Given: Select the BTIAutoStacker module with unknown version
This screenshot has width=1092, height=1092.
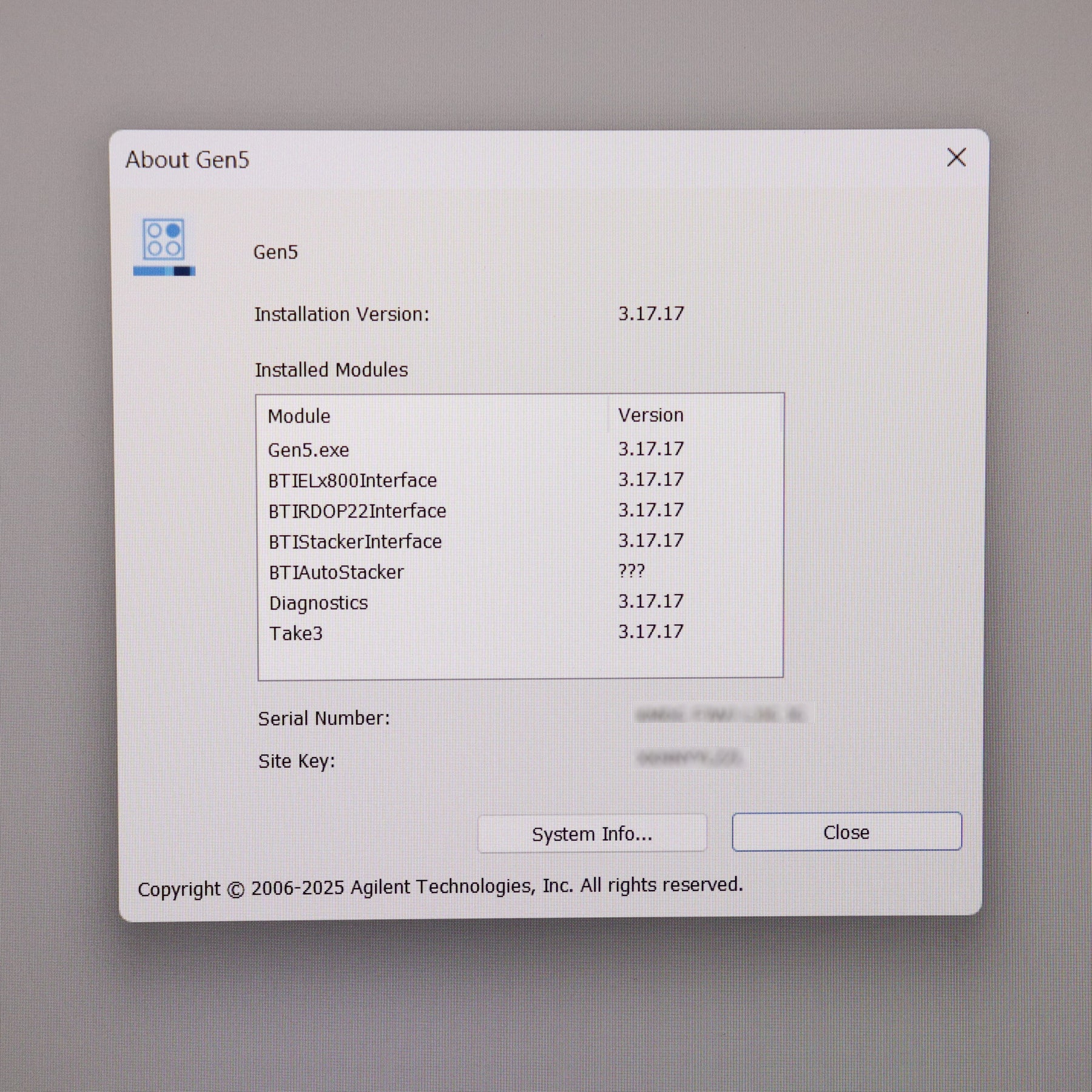Looking at the screenshot, I should click(335, 571).
